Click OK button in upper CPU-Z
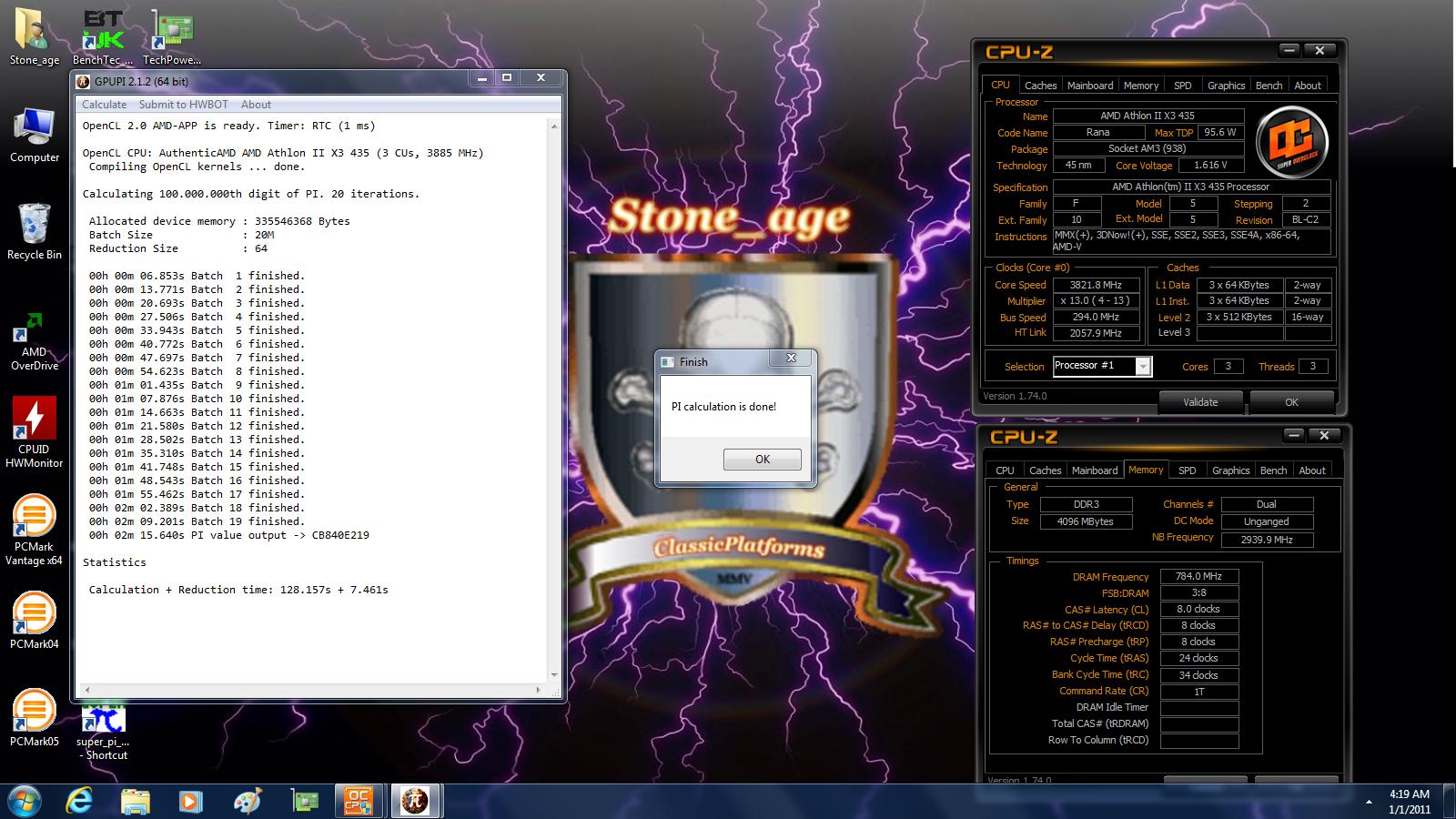Screen dimensions: 1456x819 tap(1291, 402)
